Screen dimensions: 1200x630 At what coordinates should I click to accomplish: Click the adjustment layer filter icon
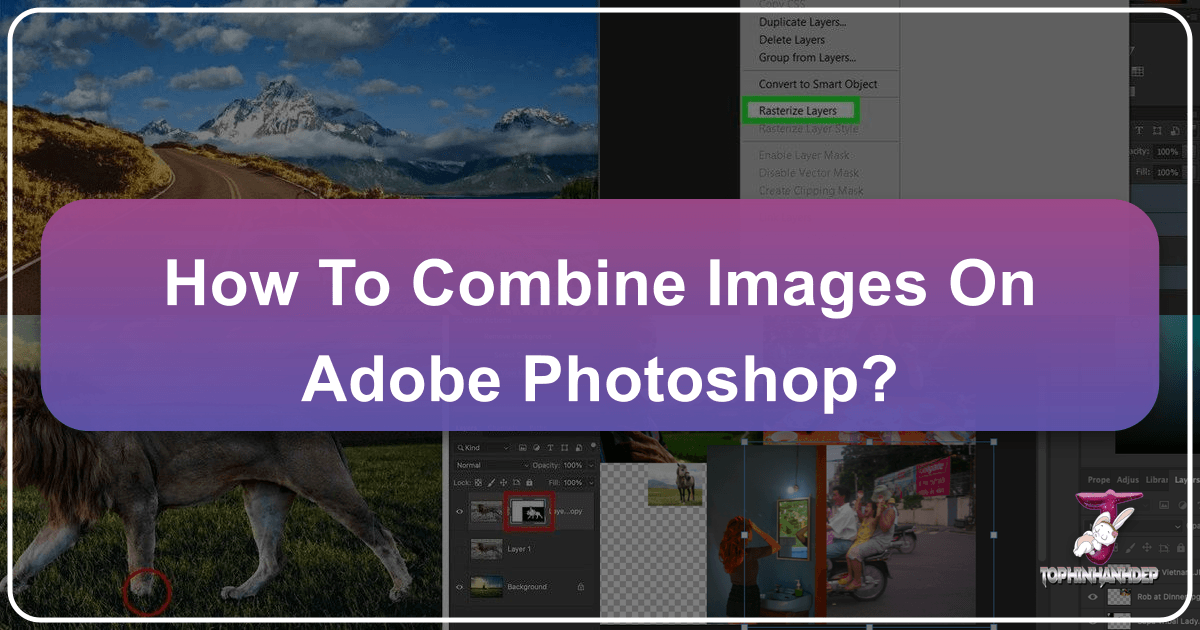537,448
